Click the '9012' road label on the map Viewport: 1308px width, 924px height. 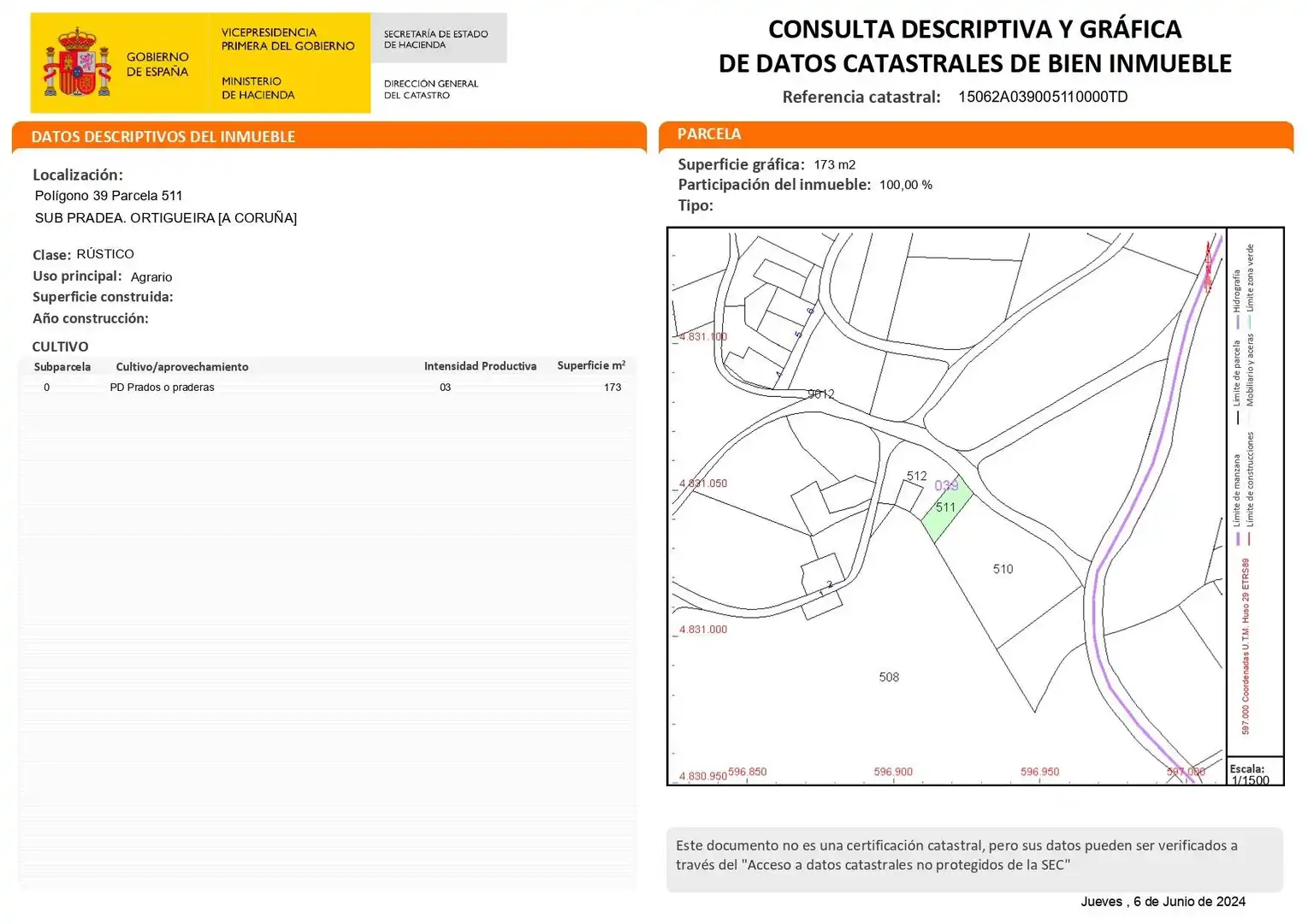pos(821,394)
